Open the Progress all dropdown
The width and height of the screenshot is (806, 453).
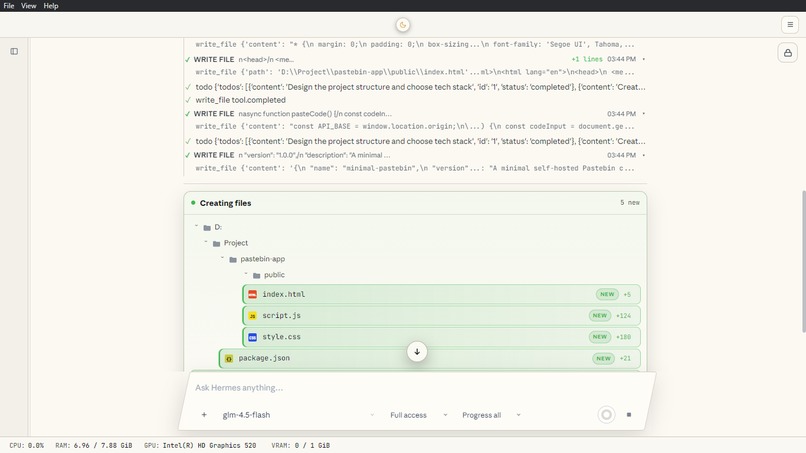tap(491, 415)
